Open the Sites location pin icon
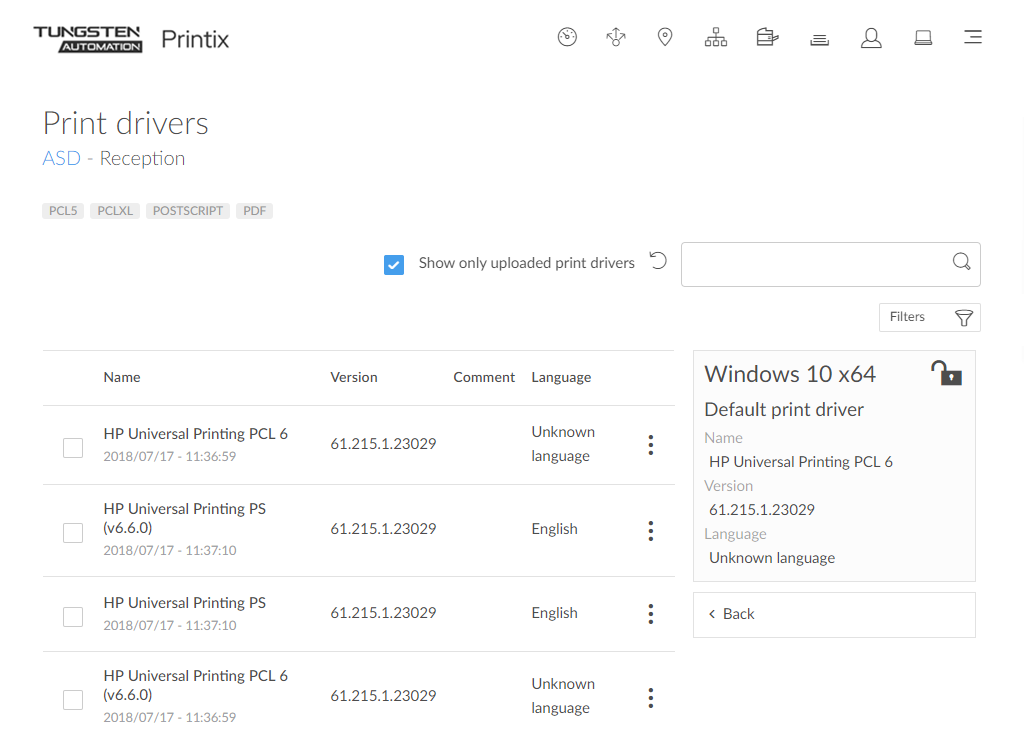 665,38
